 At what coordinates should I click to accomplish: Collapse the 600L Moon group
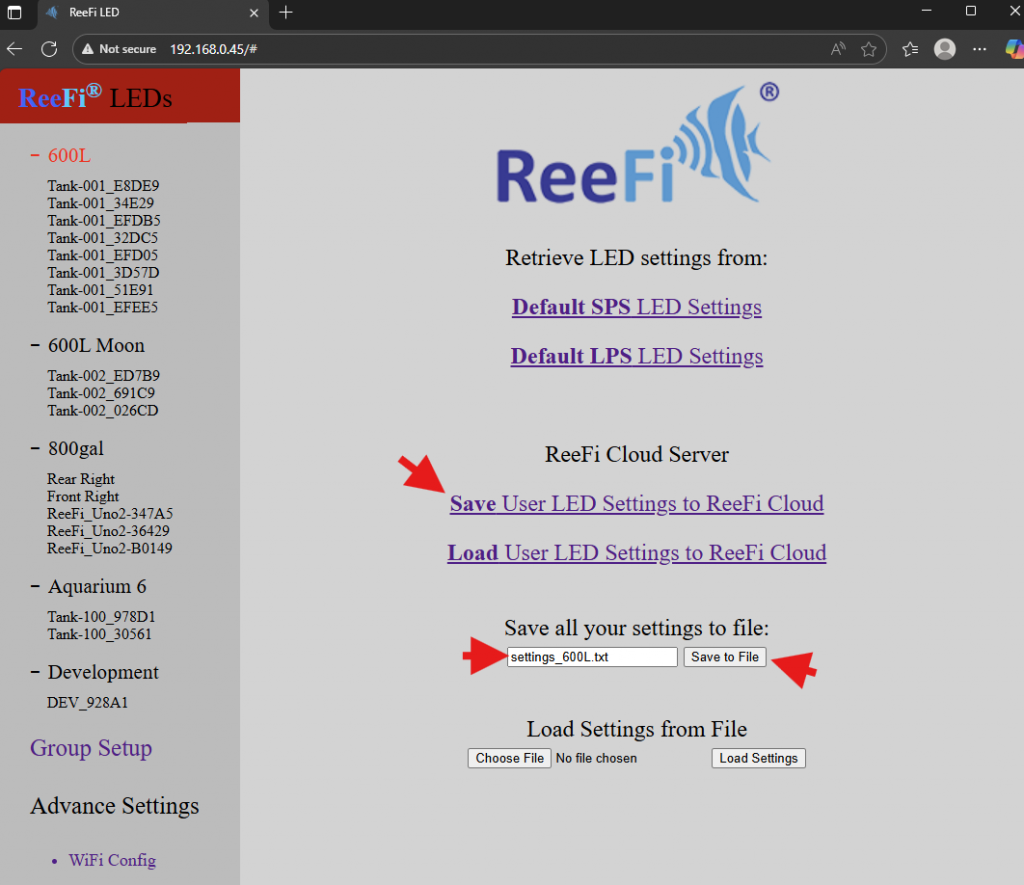pyautogui.click(x=35, y=346)
